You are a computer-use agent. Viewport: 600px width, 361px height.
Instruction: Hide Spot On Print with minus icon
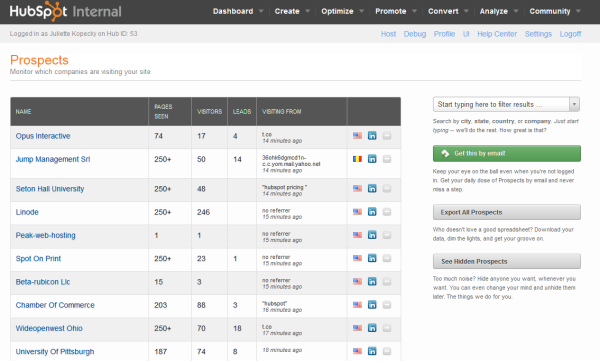387,258
